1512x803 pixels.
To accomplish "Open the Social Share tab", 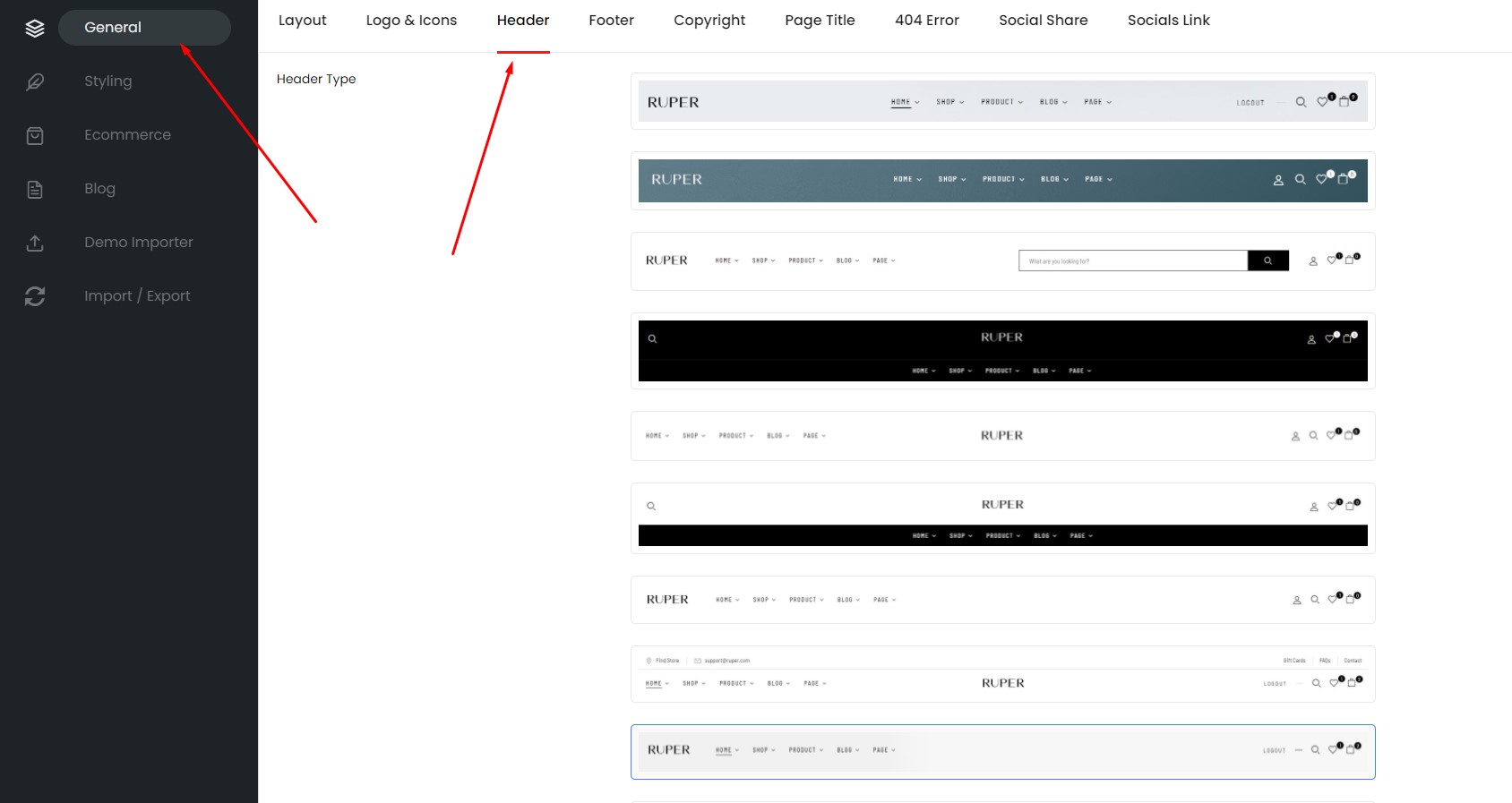I will (1044, 21).
